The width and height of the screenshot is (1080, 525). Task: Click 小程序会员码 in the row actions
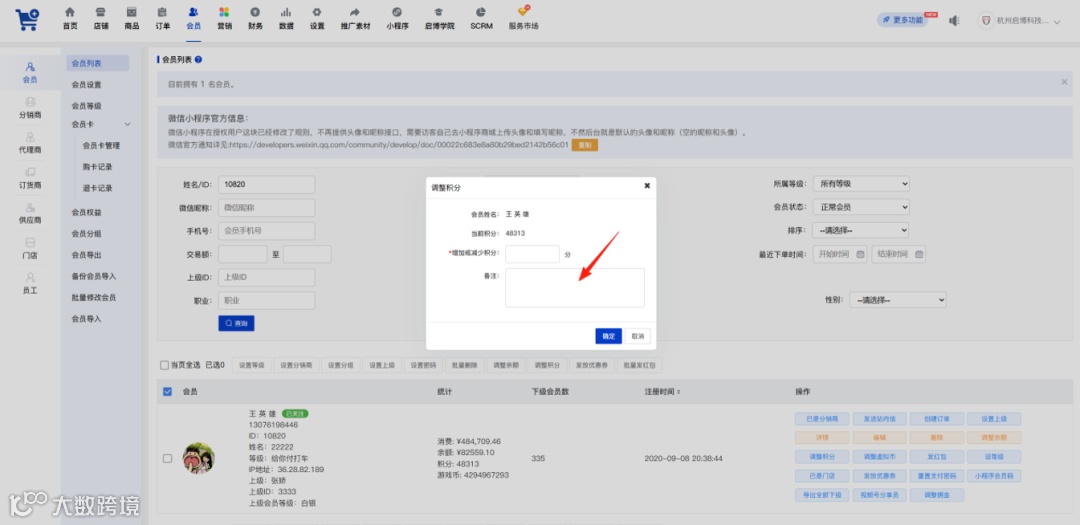pos(993,476)
